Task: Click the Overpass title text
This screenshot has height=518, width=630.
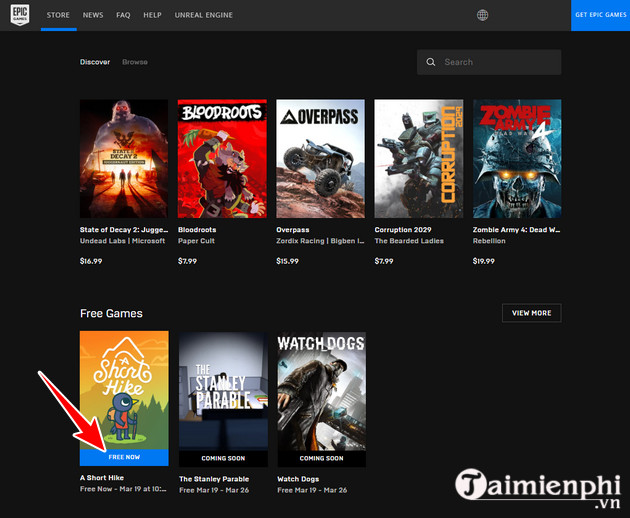Action: click(x=292, y=229)
